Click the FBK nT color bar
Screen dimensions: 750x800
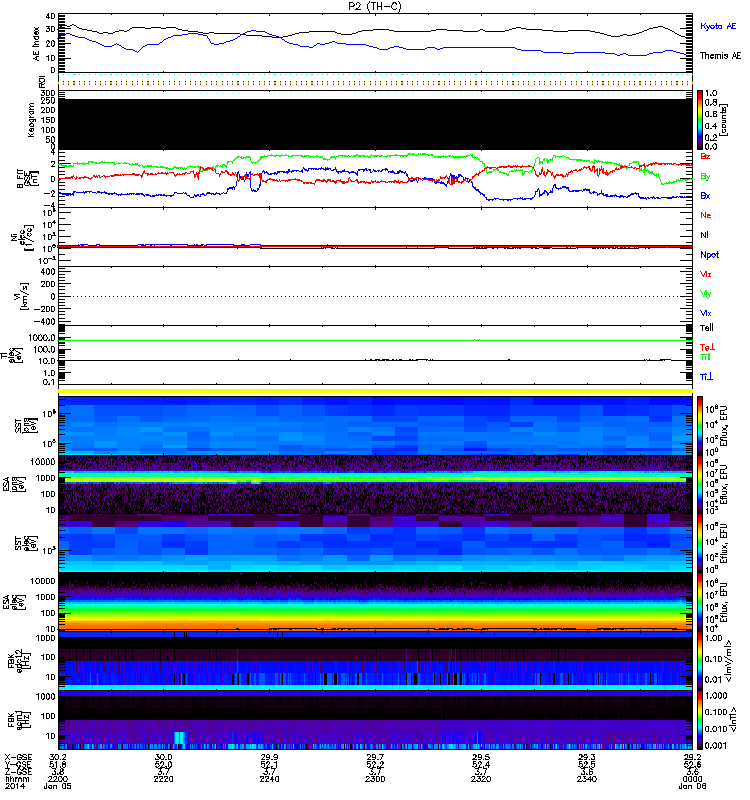700,719
